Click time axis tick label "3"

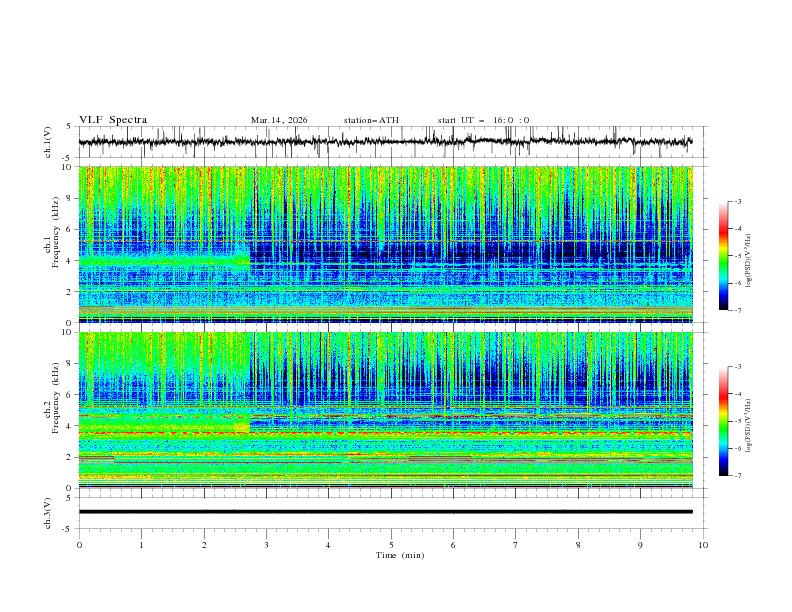coord(266,545)
